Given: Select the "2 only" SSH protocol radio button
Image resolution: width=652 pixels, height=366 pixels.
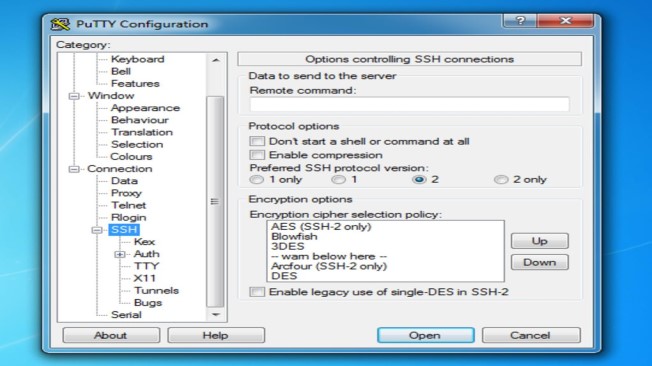Looking at the screenshot, I should 501,180.
